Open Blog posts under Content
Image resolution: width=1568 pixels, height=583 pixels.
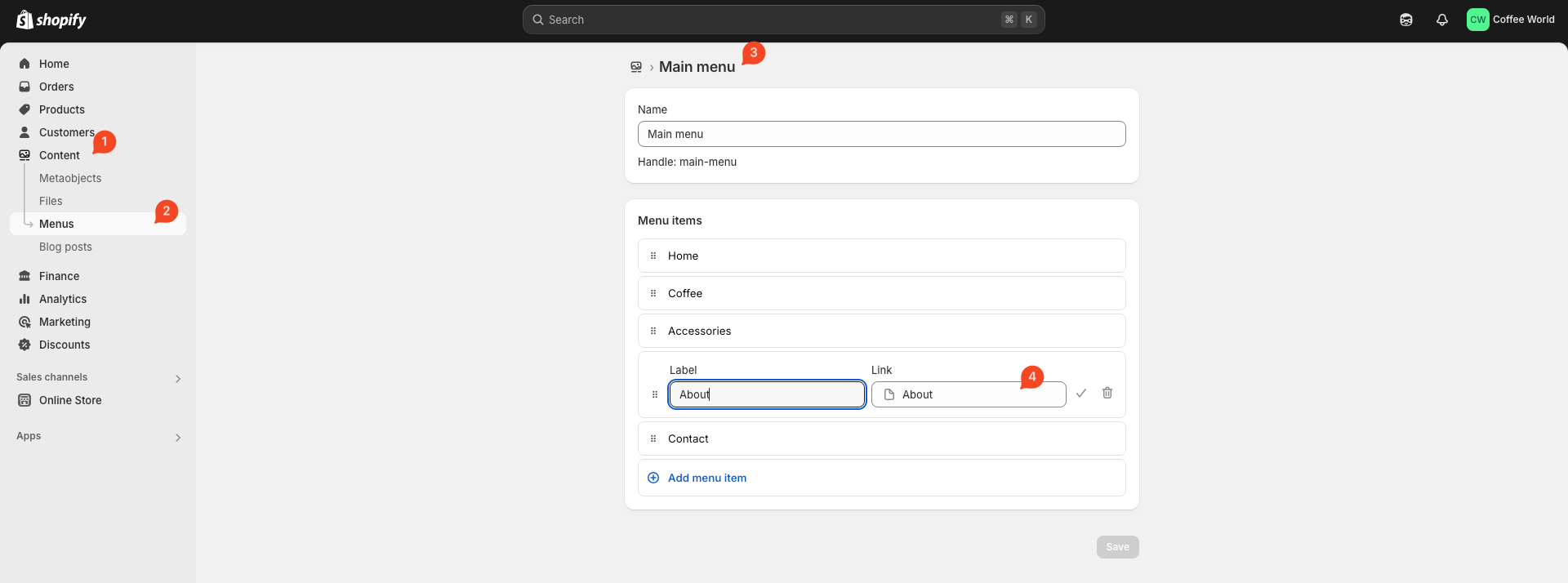click(x=65, y=247)
